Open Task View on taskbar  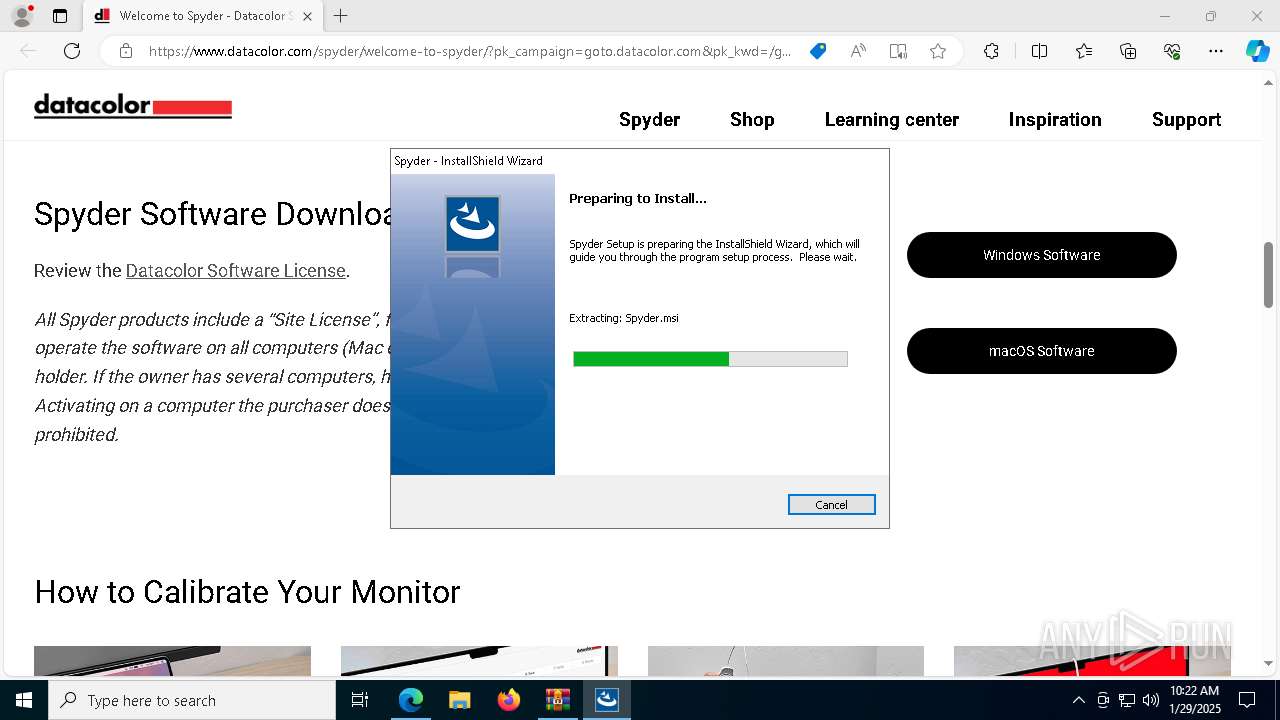360,700
